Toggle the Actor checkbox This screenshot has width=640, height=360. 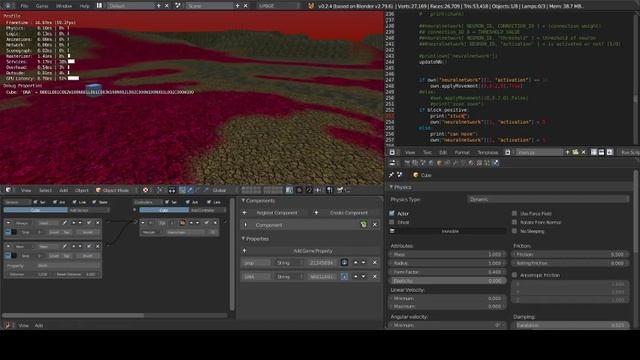pos(392,213)
